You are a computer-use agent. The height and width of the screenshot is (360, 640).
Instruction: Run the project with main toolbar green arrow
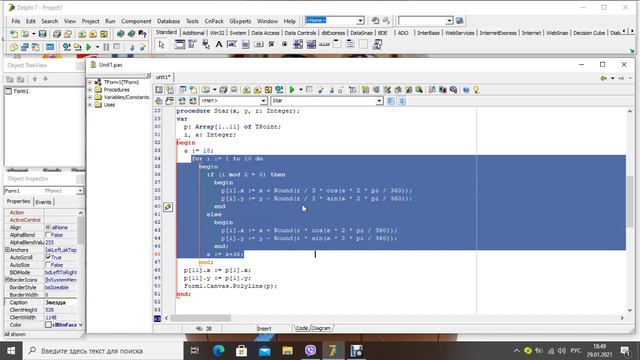(x=88, y=47)
